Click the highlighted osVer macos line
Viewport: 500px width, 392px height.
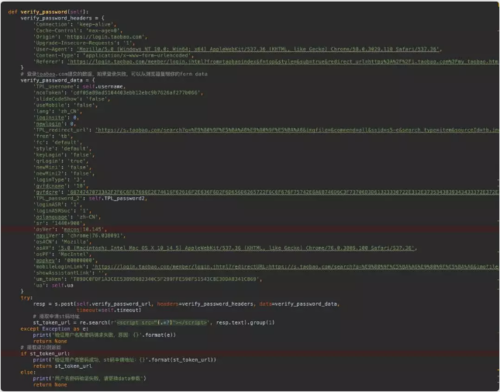pyautogui.click(x=250, y=229)
